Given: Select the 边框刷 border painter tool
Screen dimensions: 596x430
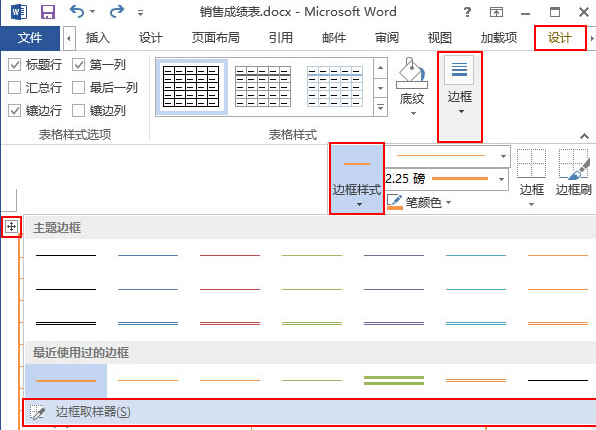Looking at the screenshot, I should point(574,173).
